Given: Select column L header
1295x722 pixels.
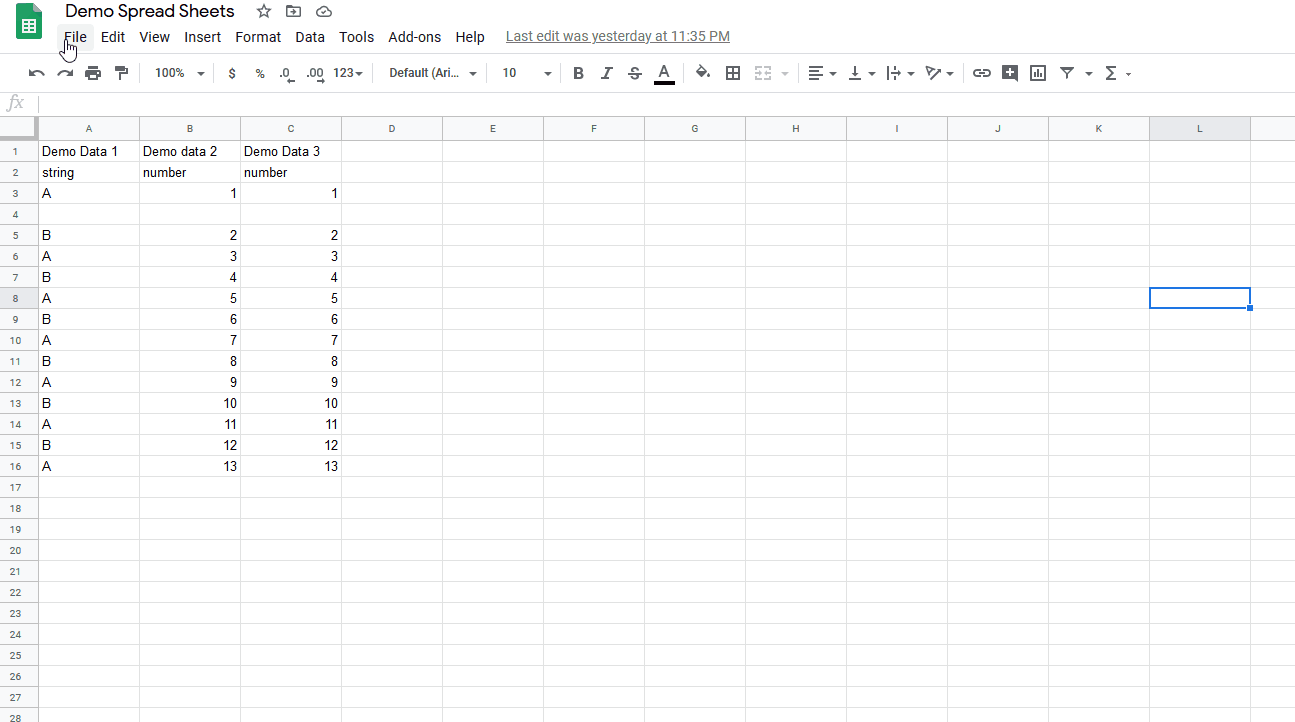Looking at the screenshot, I should (1200, 128).
